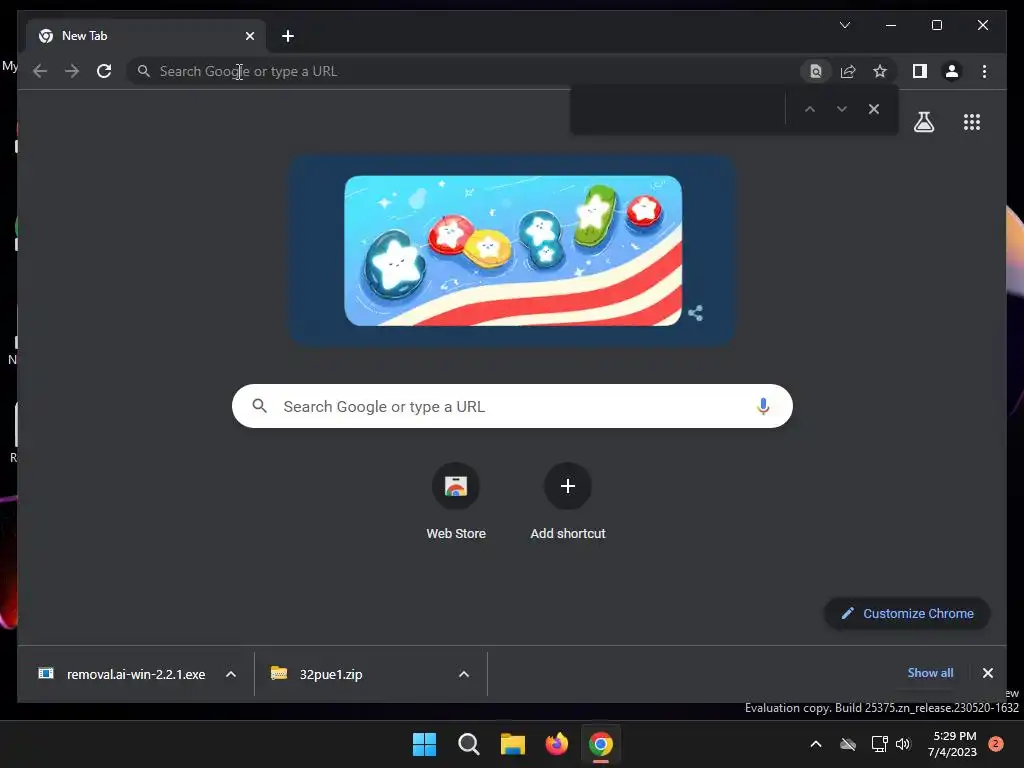Open the Chrome three-dot menu
Viewport: 1024px width, 768px height.
(x=984, y=71)
